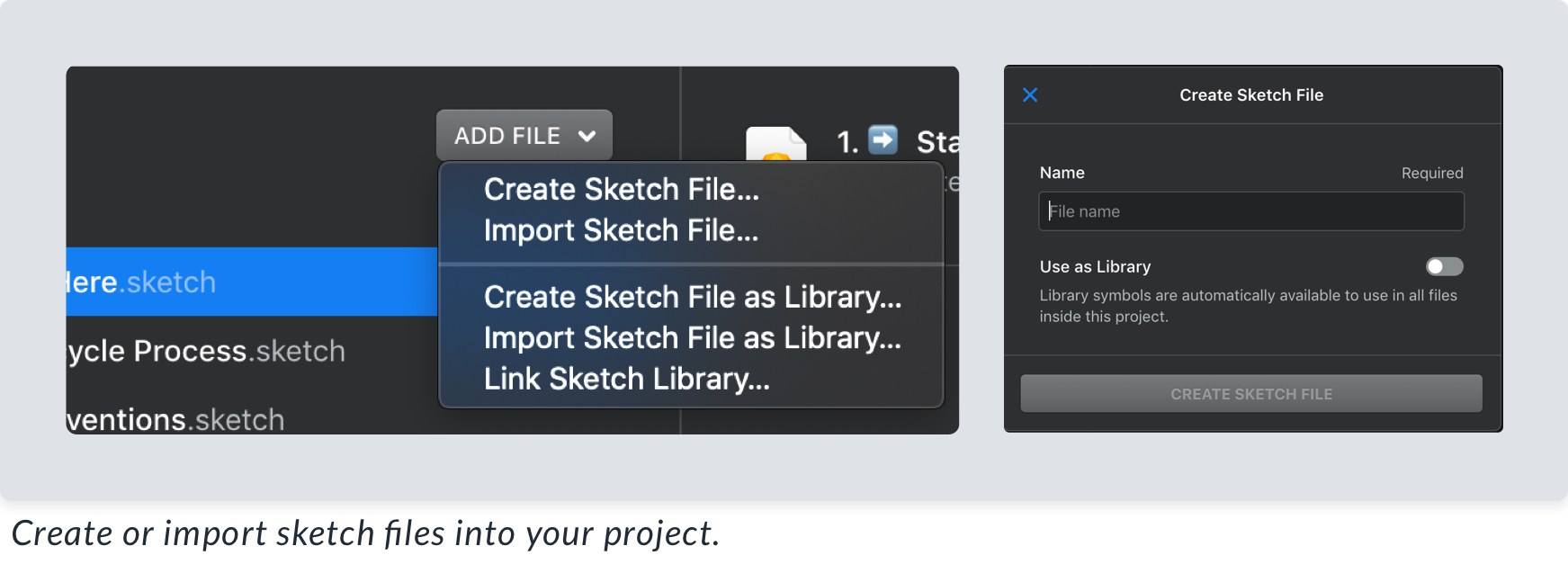Select the highlighted 'ere.sketch' file row
This screenshot has height=564, width=1568.
252,282
